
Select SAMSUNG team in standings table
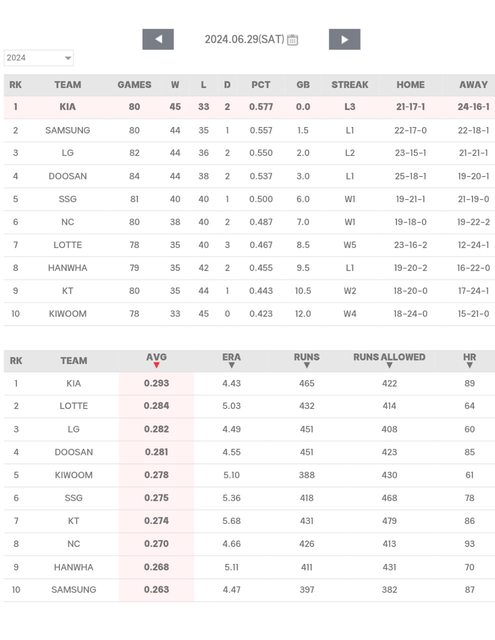click(x=68, y=130)
